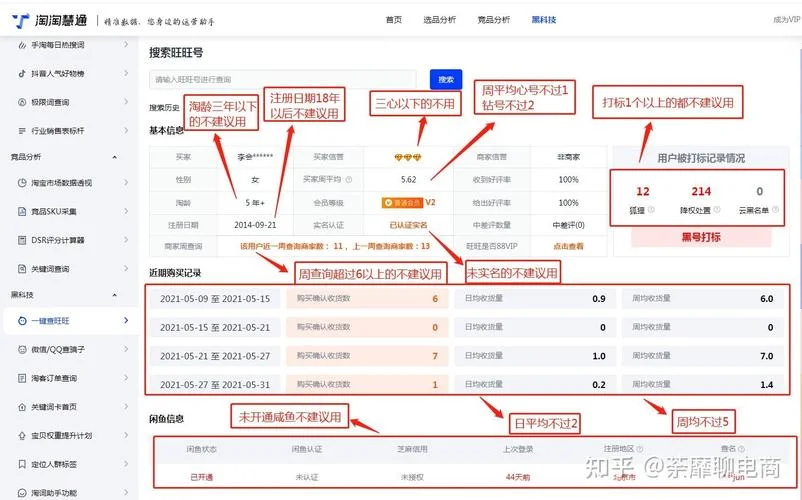Click the 宝贝权重提升计划 arrow icon

point(22,436)
